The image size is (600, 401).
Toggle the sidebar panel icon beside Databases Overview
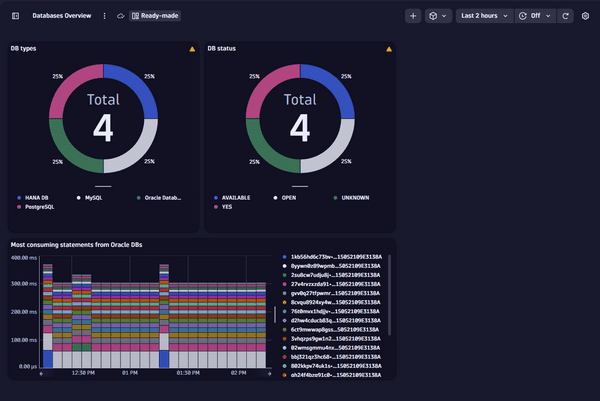[15, 16]
